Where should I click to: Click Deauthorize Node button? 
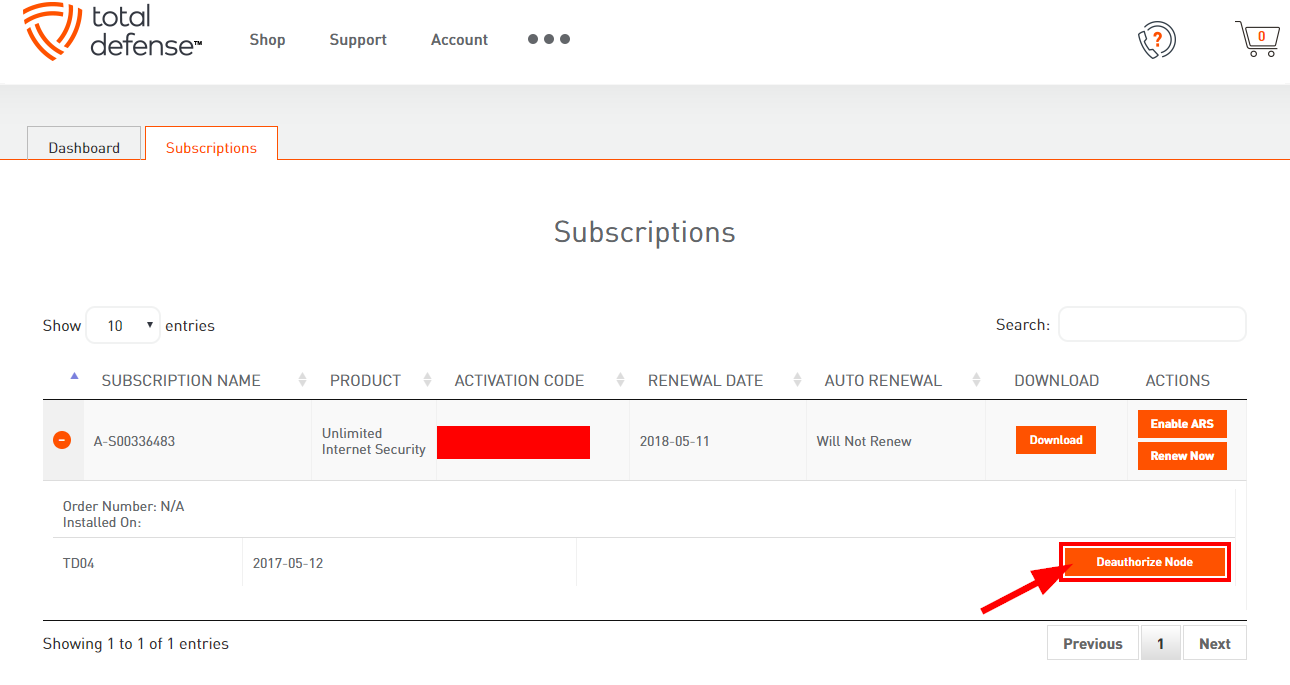(1144, 562)
